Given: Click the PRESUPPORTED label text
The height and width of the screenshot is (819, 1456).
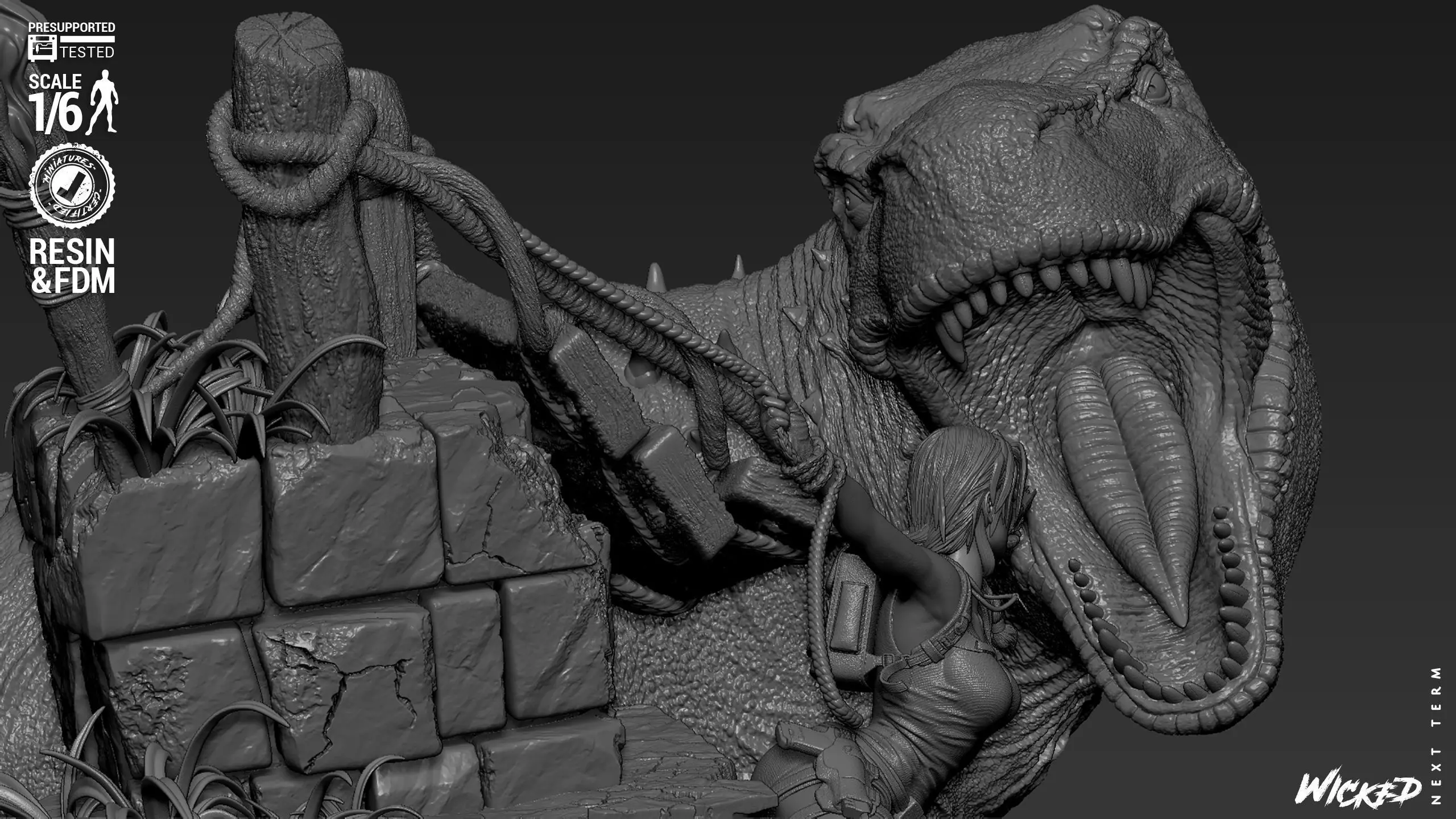Looking at the screenshot, I should (x=72, y=27).
